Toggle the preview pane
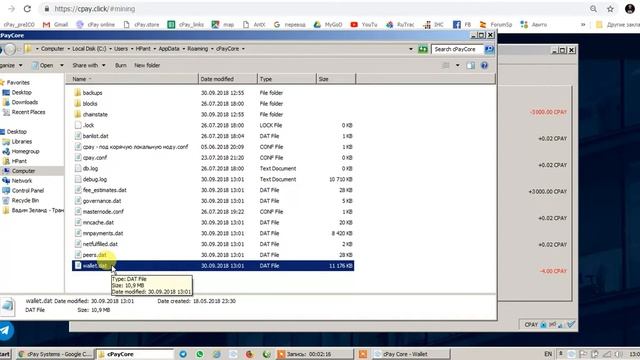 pyautogui.click(x=471, y=65)
